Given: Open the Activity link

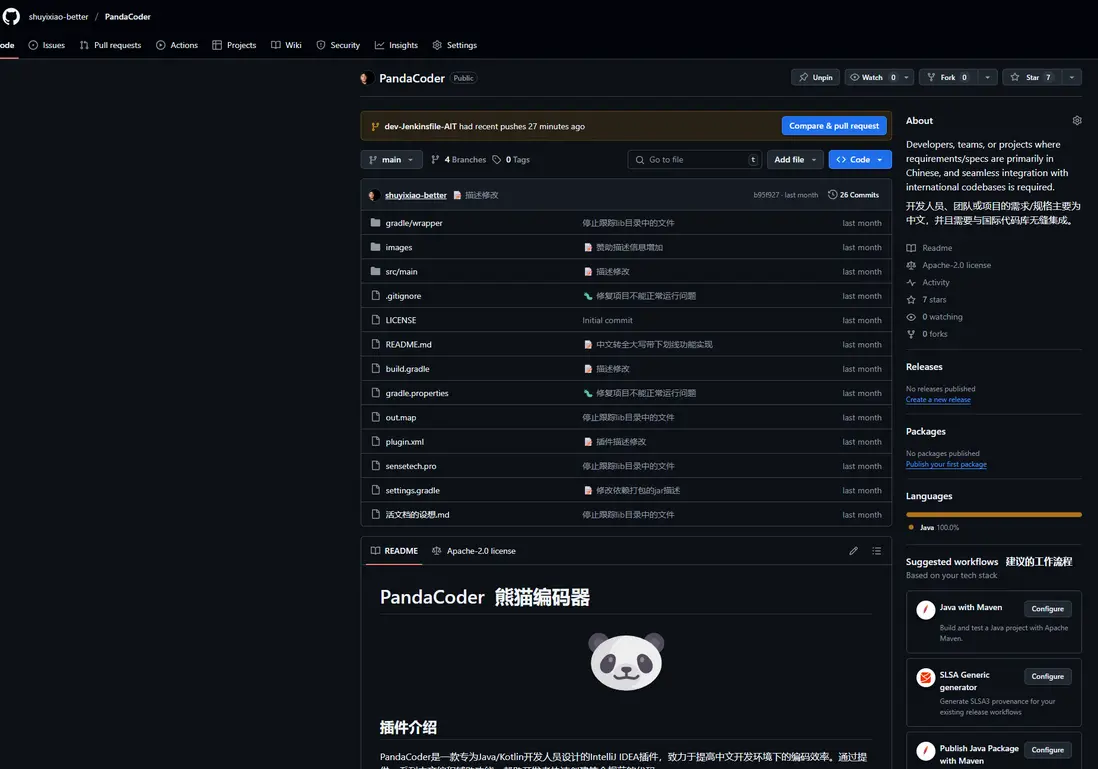Looking at the screenshot, I should coord(929,282).
